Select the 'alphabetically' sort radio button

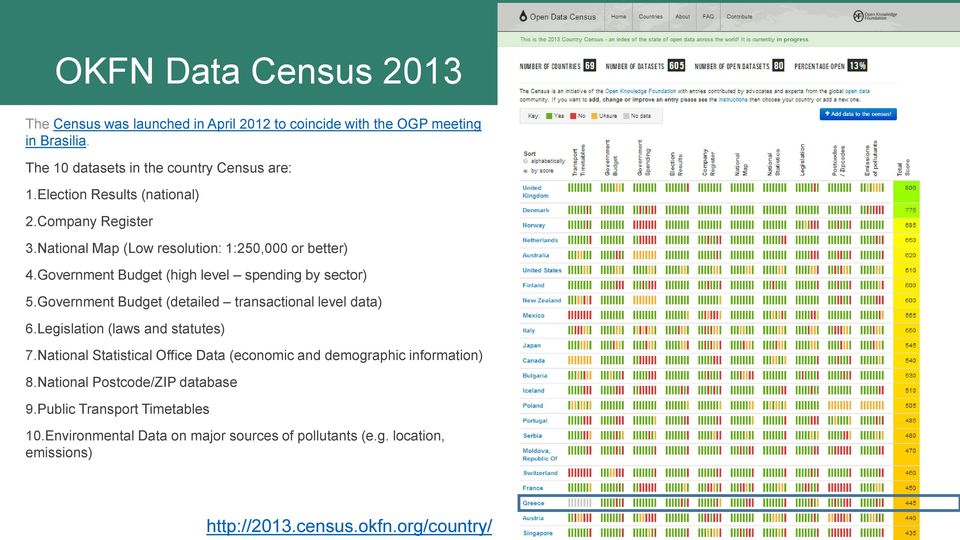click(x=525, y=162)
